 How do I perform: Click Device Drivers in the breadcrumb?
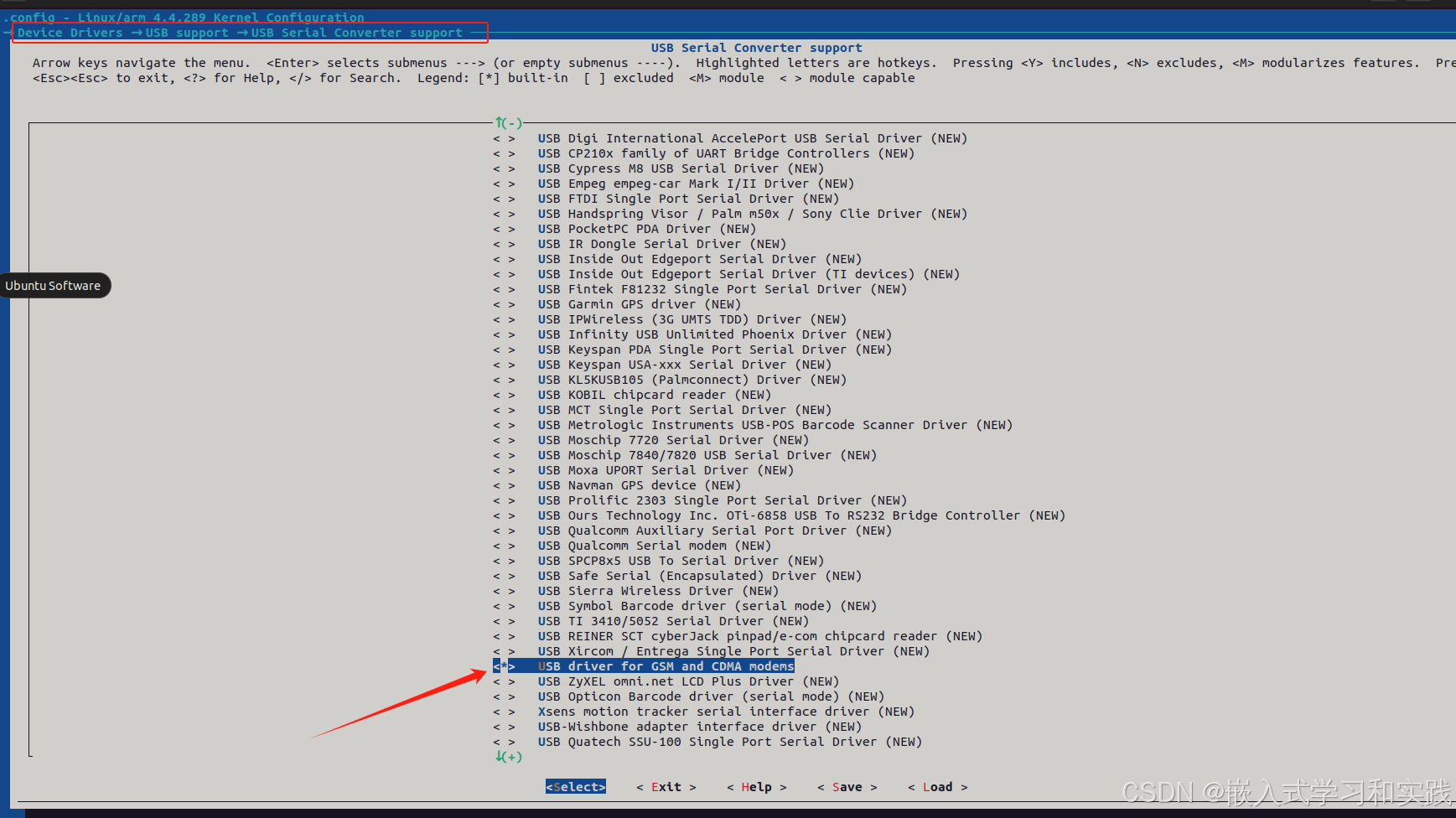pos(70,33)
